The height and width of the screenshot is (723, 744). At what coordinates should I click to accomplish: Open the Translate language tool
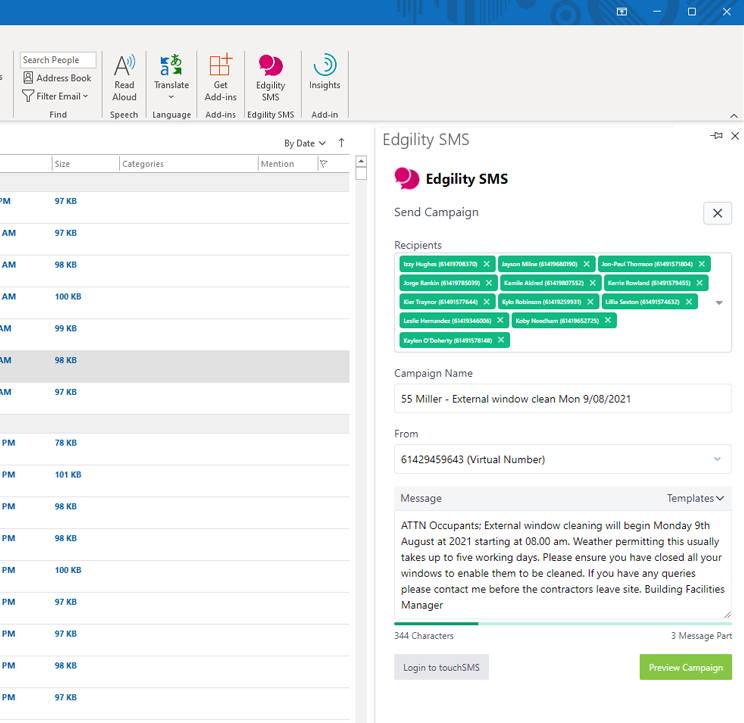pos(171,78)
